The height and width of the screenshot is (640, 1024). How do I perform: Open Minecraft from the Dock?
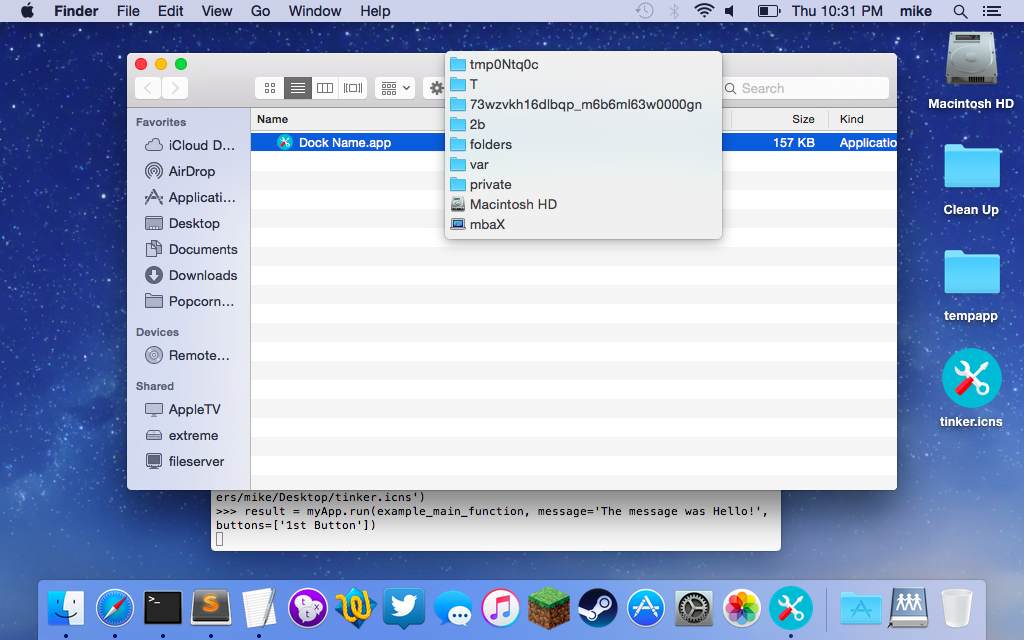[549, 608]
